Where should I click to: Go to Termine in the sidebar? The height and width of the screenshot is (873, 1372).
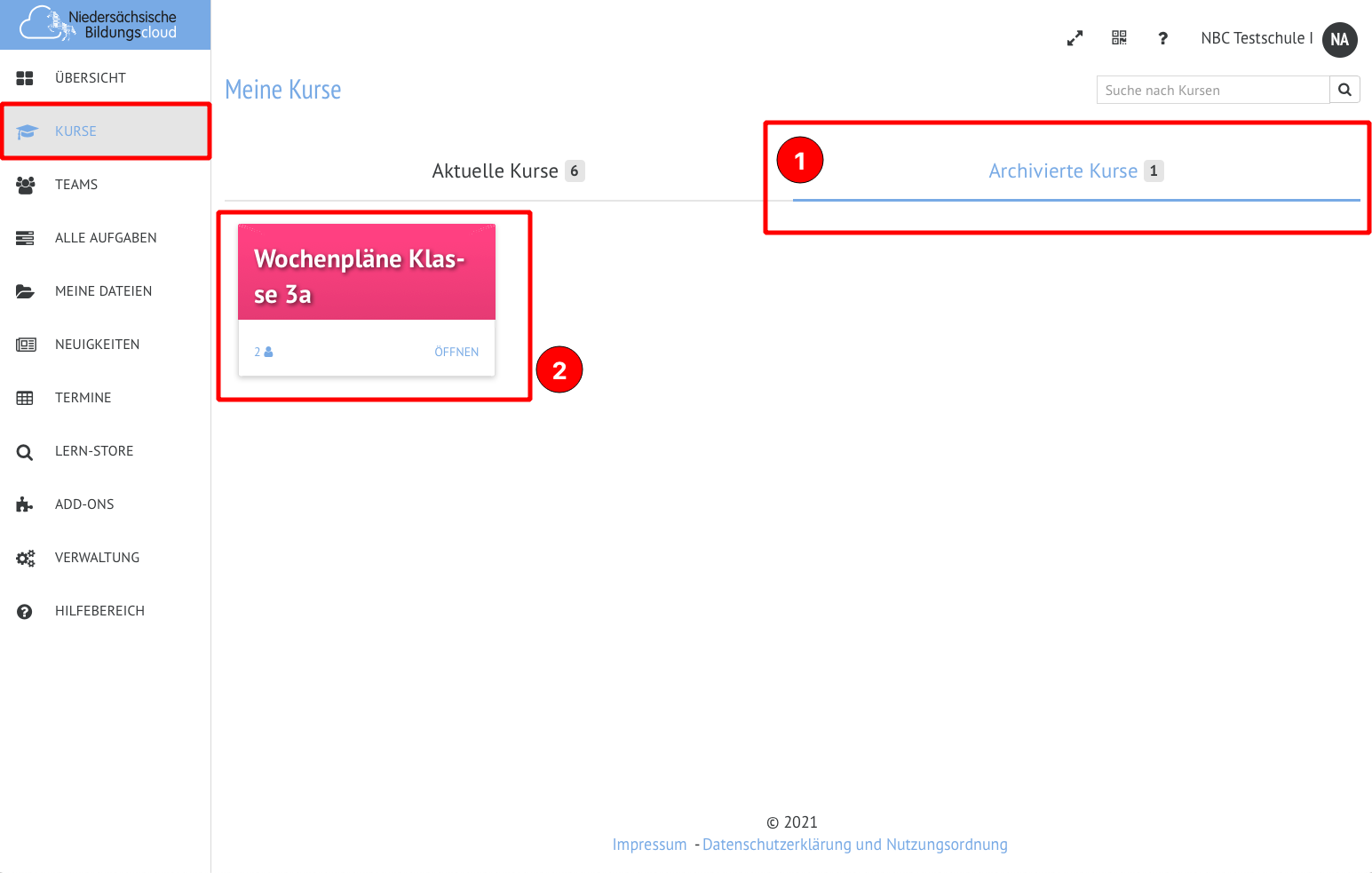pos(83,398)
